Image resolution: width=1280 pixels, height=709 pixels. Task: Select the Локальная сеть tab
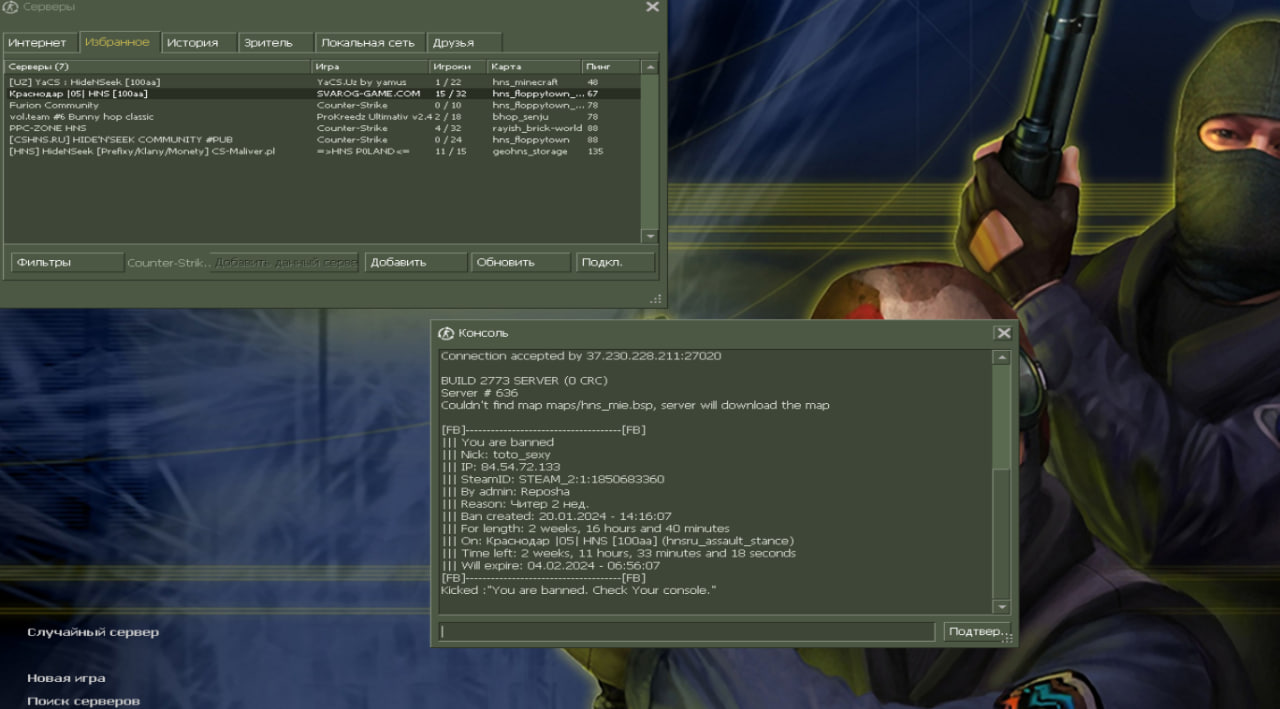click(368, 43)
